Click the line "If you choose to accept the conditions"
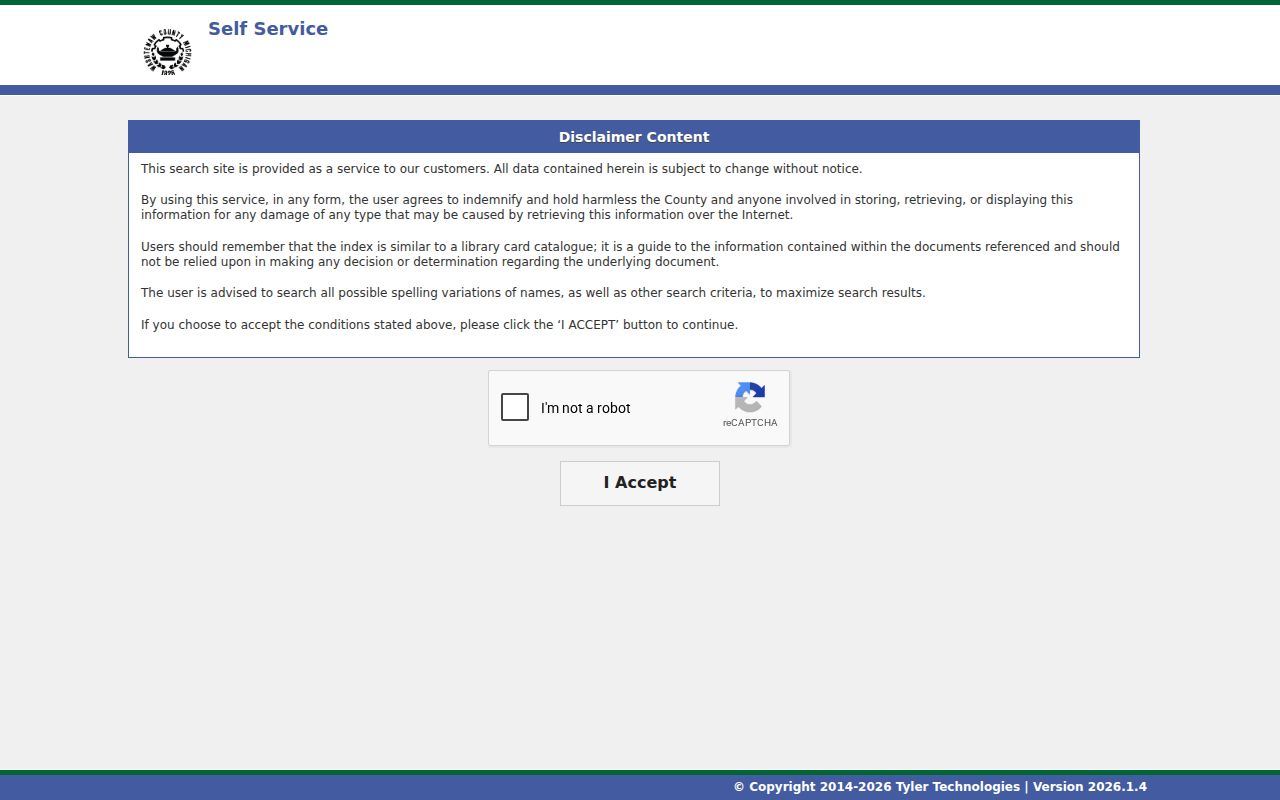The width and height of the screenshot is (1280, 800). pos(439,325)
